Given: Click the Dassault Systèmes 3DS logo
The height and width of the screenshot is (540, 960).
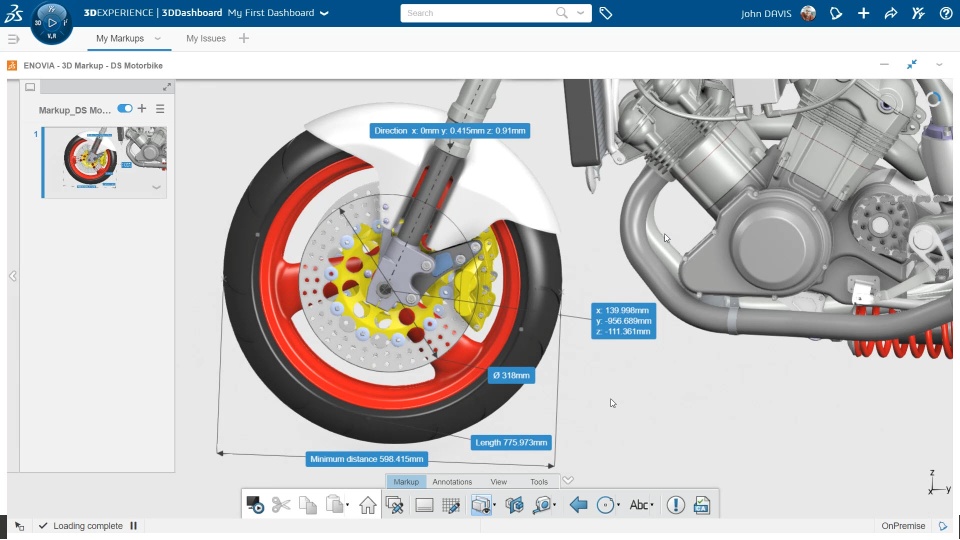Looking at the screenshot, I should 13,13.
